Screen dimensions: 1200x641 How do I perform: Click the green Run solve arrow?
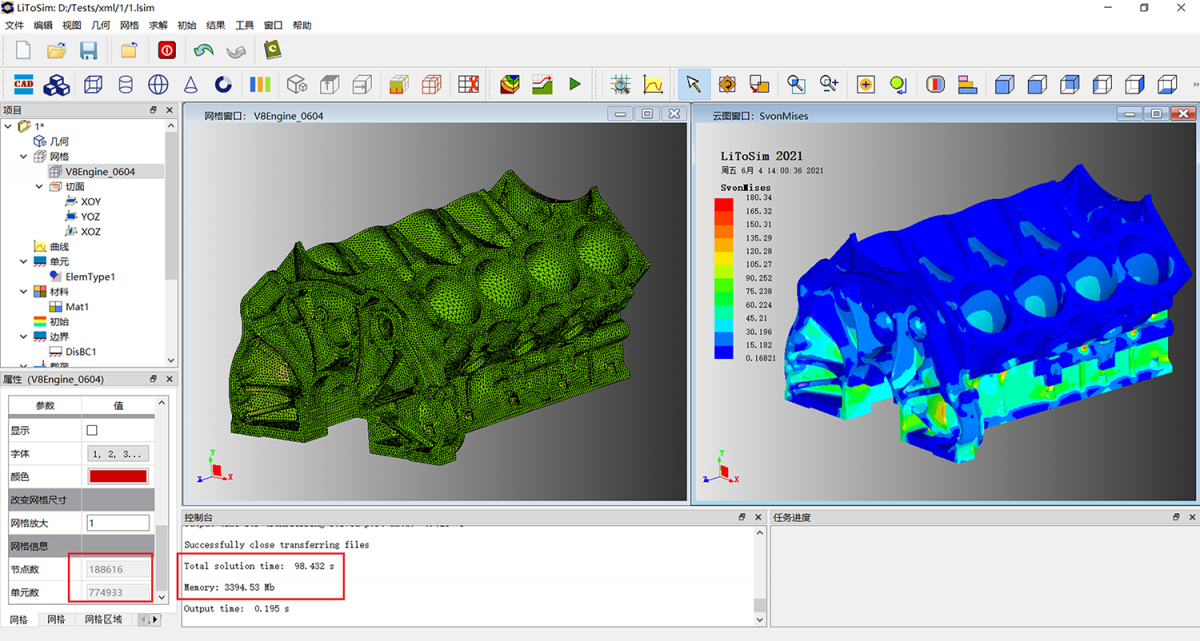tap(575, 85)
